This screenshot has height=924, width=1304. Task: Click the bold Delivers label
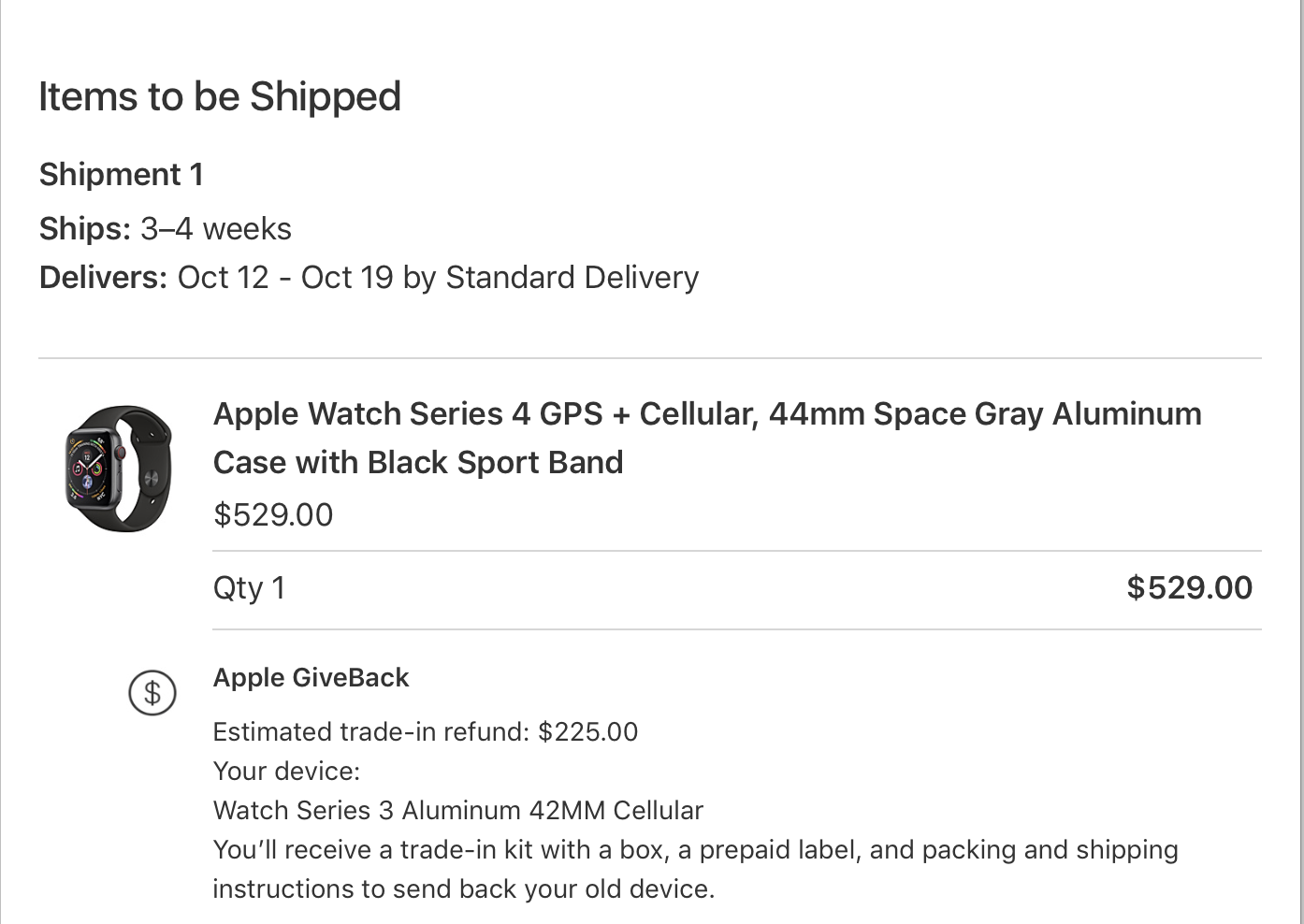point(103,278)
